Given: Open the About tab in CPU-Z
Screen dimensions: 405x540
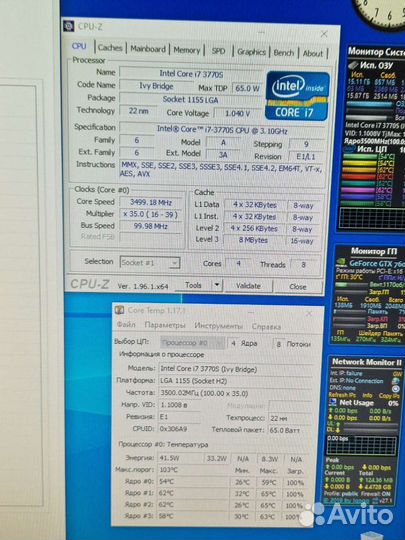Looking at the screenshot, I should [x=313, y=53].
